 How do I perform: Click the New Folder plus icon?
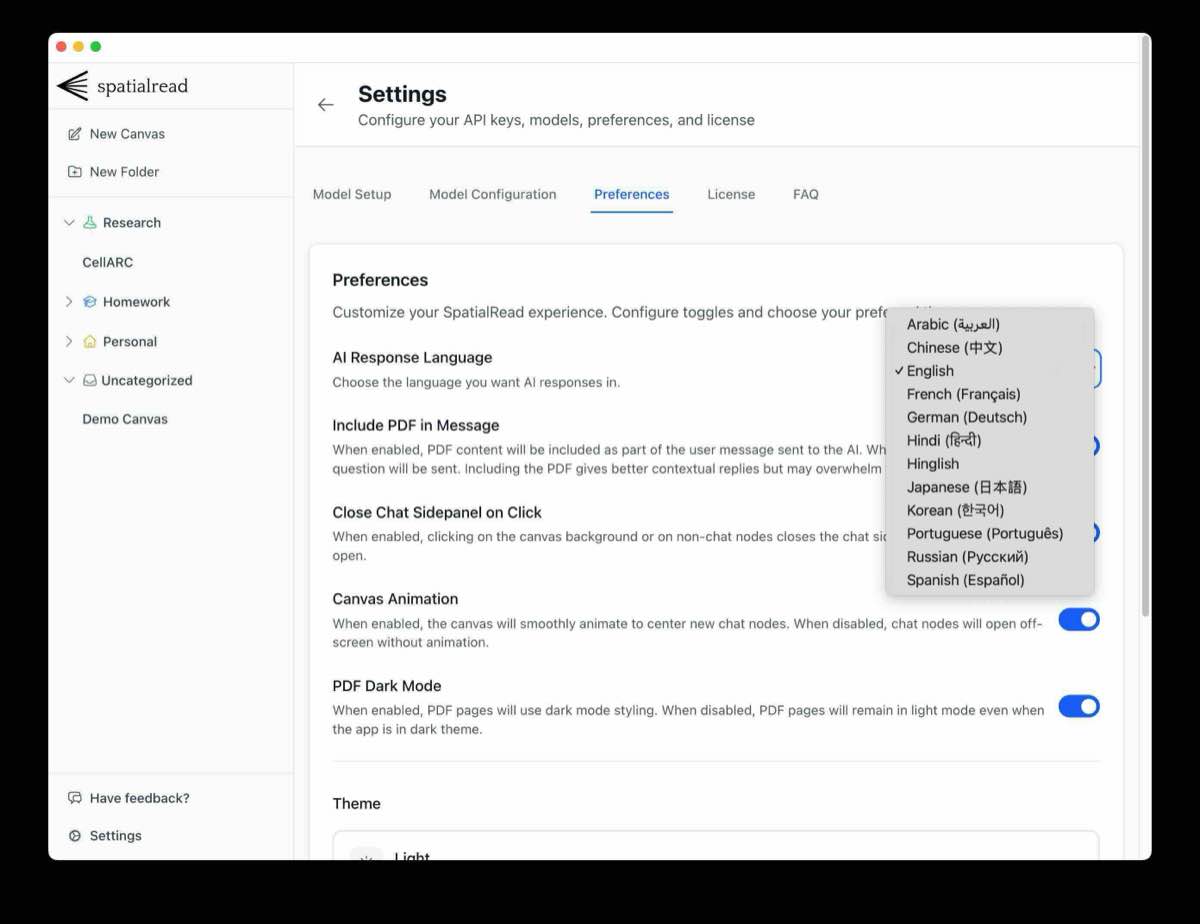[x=74, y=172]
